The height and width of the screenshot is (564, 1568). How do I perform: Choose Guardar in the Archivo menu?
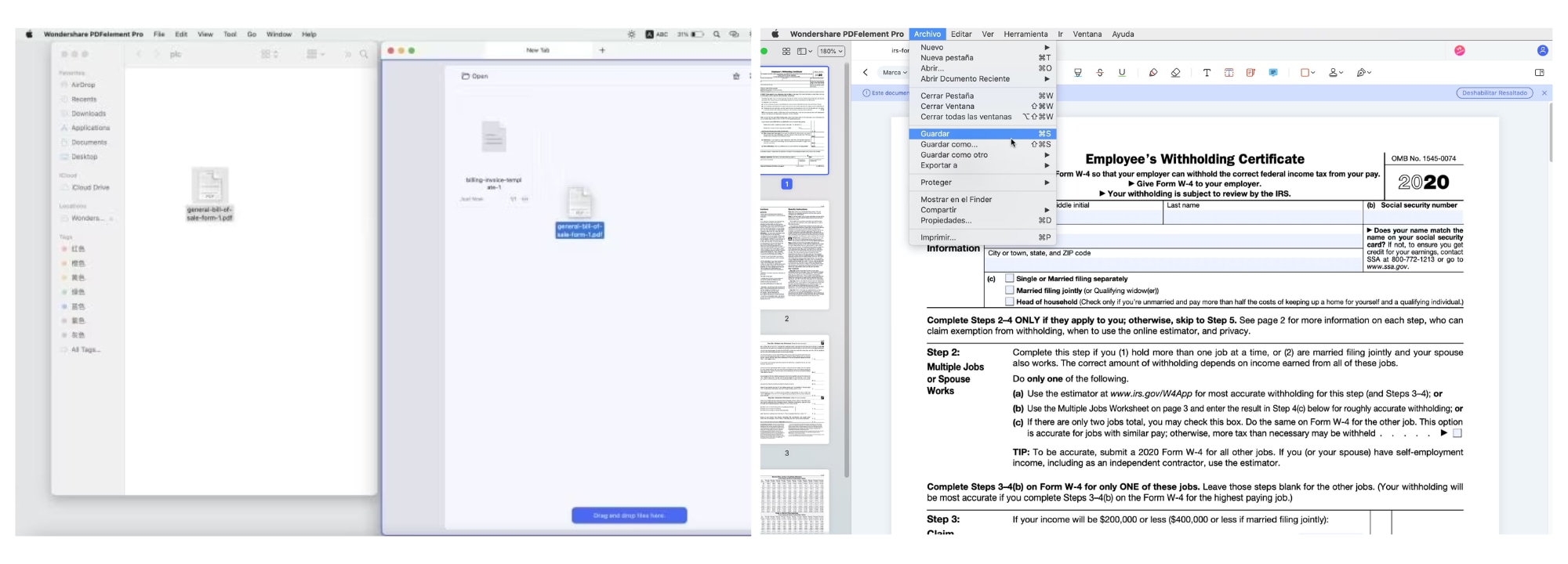coord(935,134)
